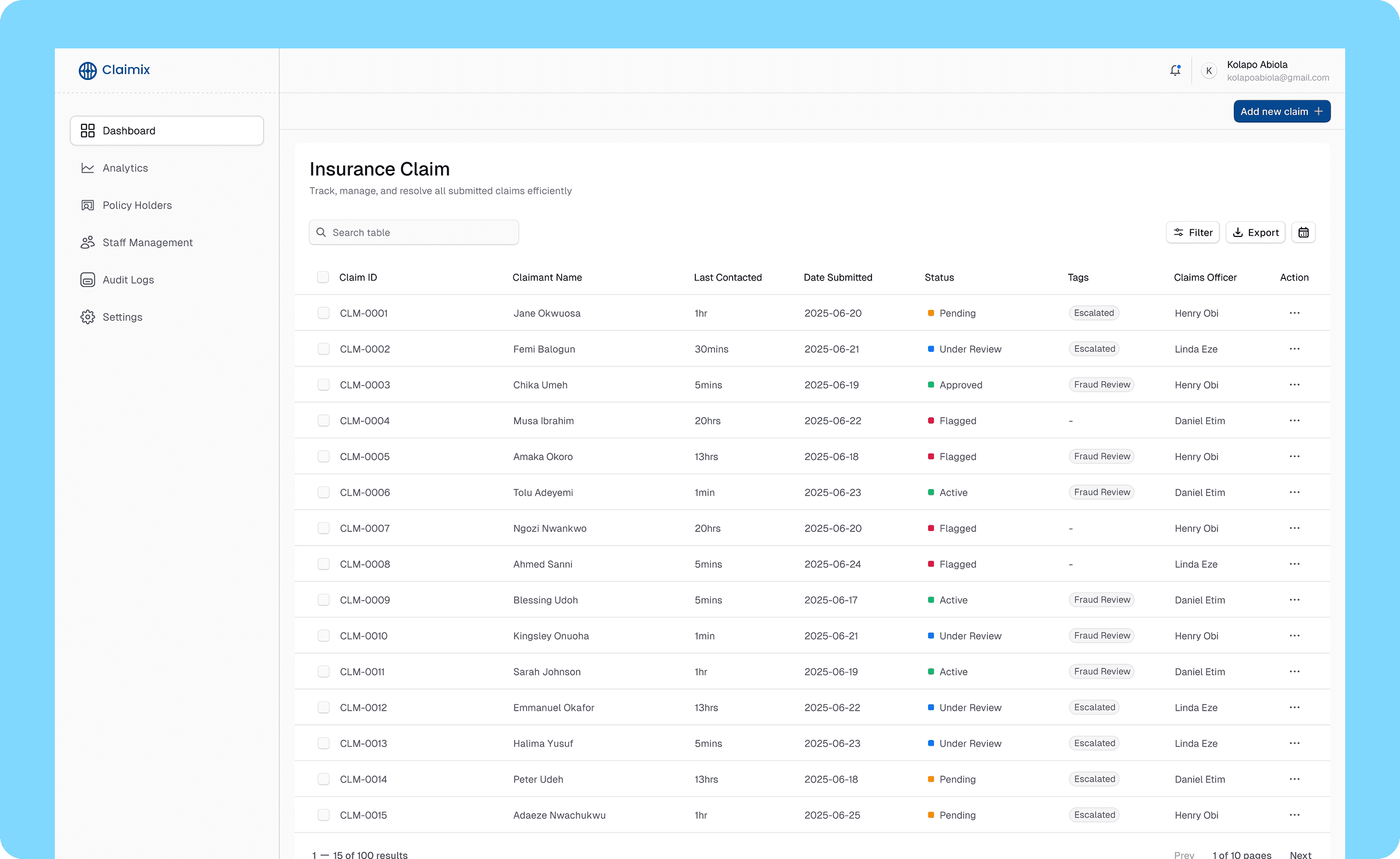Open Audit Logs from the sidebar
The width and height of the screenshot is (1400, 859).
(128, 280)
